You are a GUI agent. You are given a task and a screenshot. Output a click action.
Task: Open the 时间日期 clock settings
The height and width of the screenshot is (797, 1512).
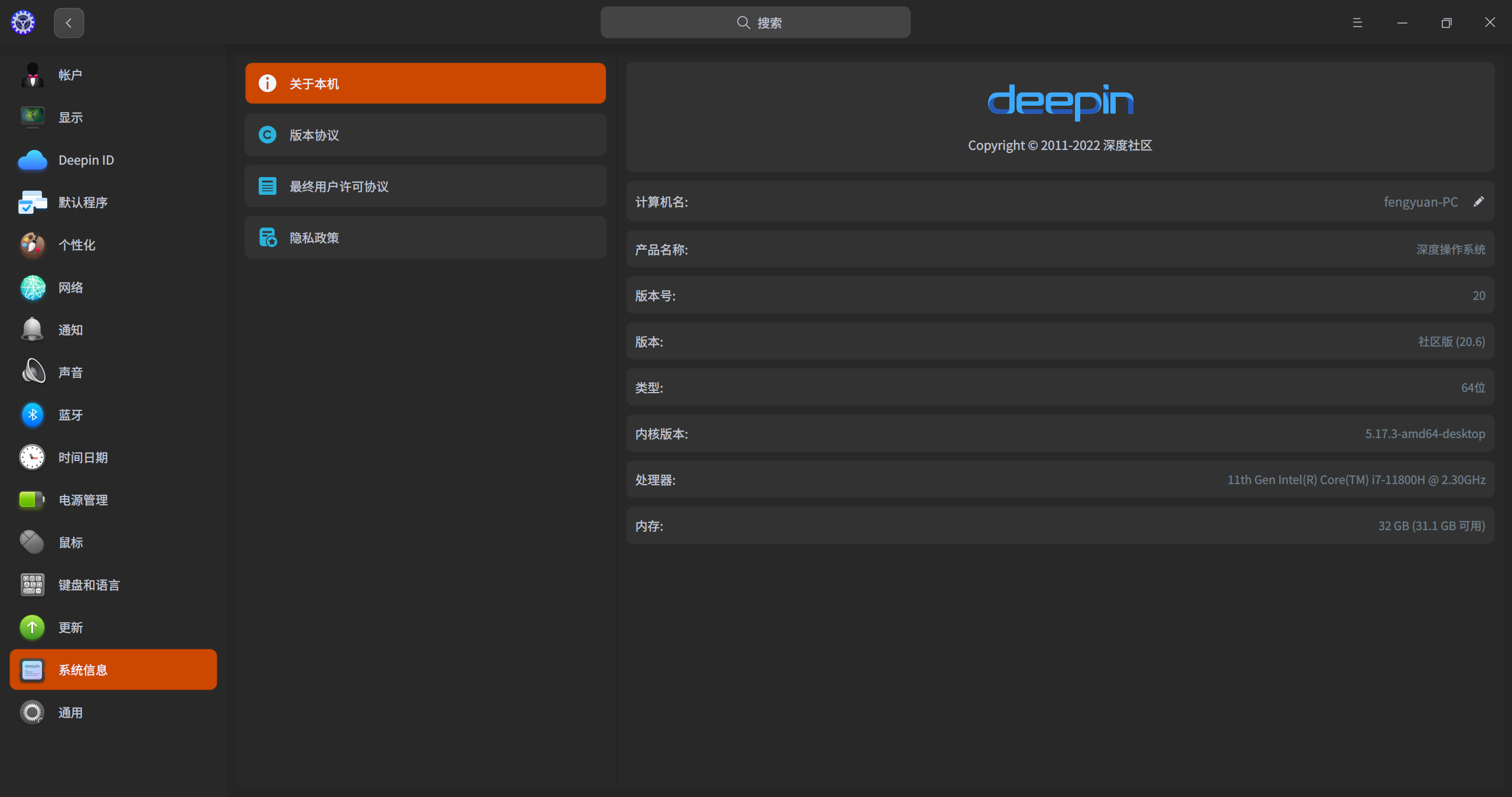pos(83,458)
